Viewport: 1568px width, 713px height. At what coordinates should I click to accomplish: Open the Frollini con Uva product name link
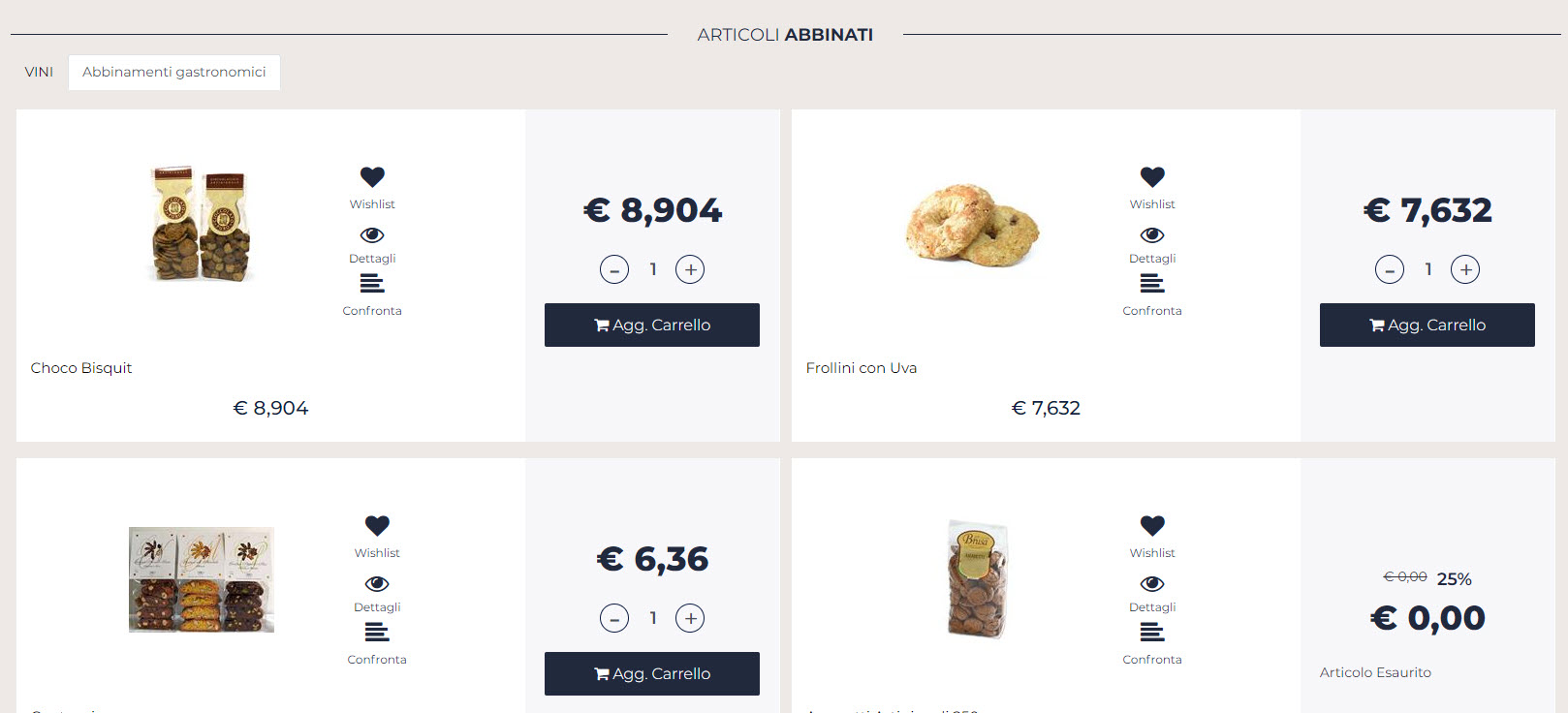point(862,368)
